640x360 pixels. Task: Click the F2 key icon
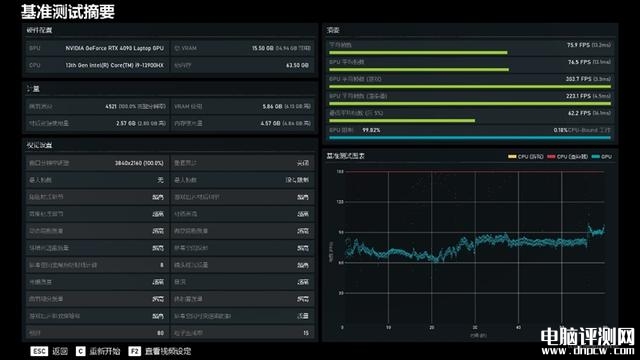coord(135,351)
